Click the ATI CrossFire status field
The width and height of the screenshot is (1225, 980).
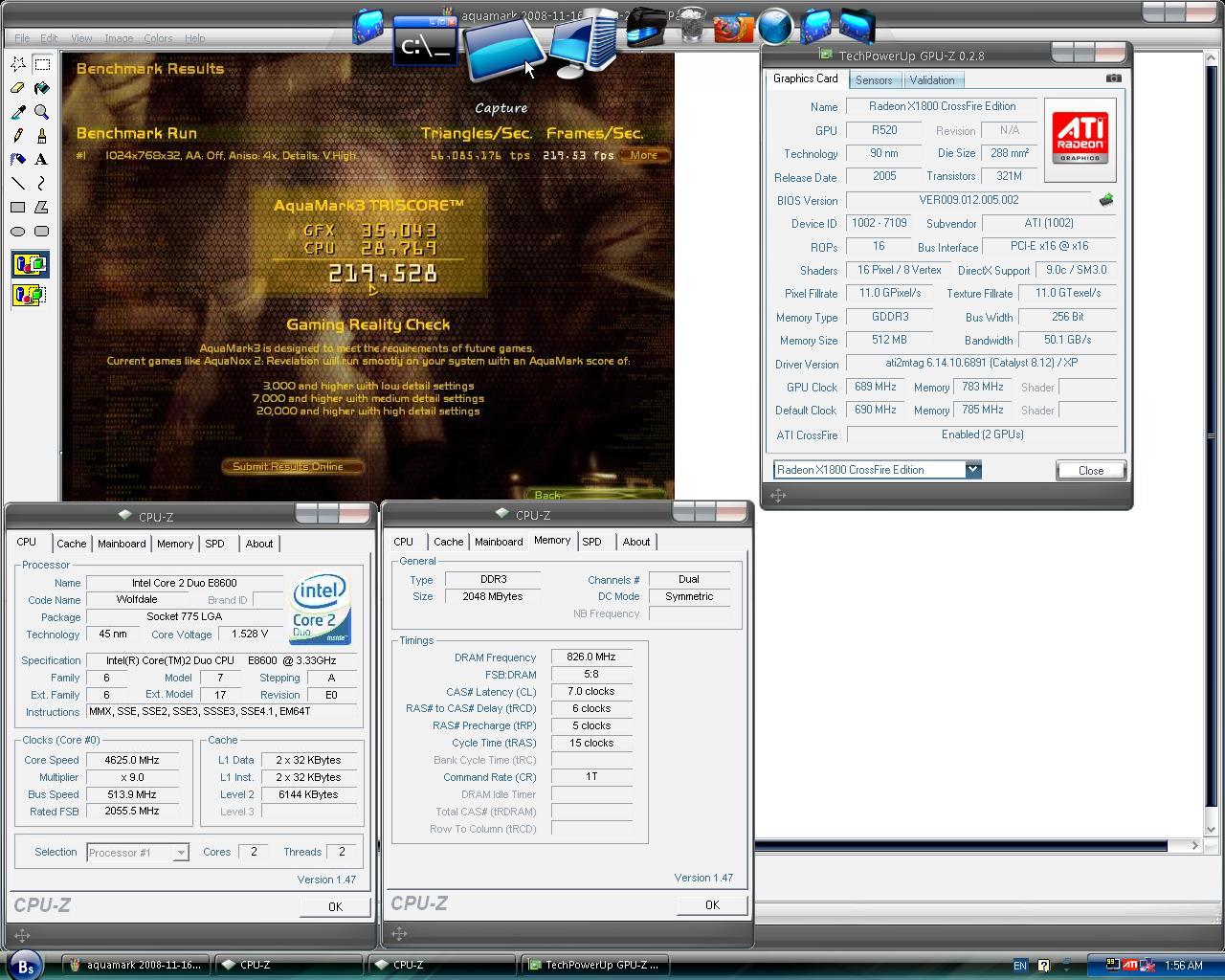[982, 434]
